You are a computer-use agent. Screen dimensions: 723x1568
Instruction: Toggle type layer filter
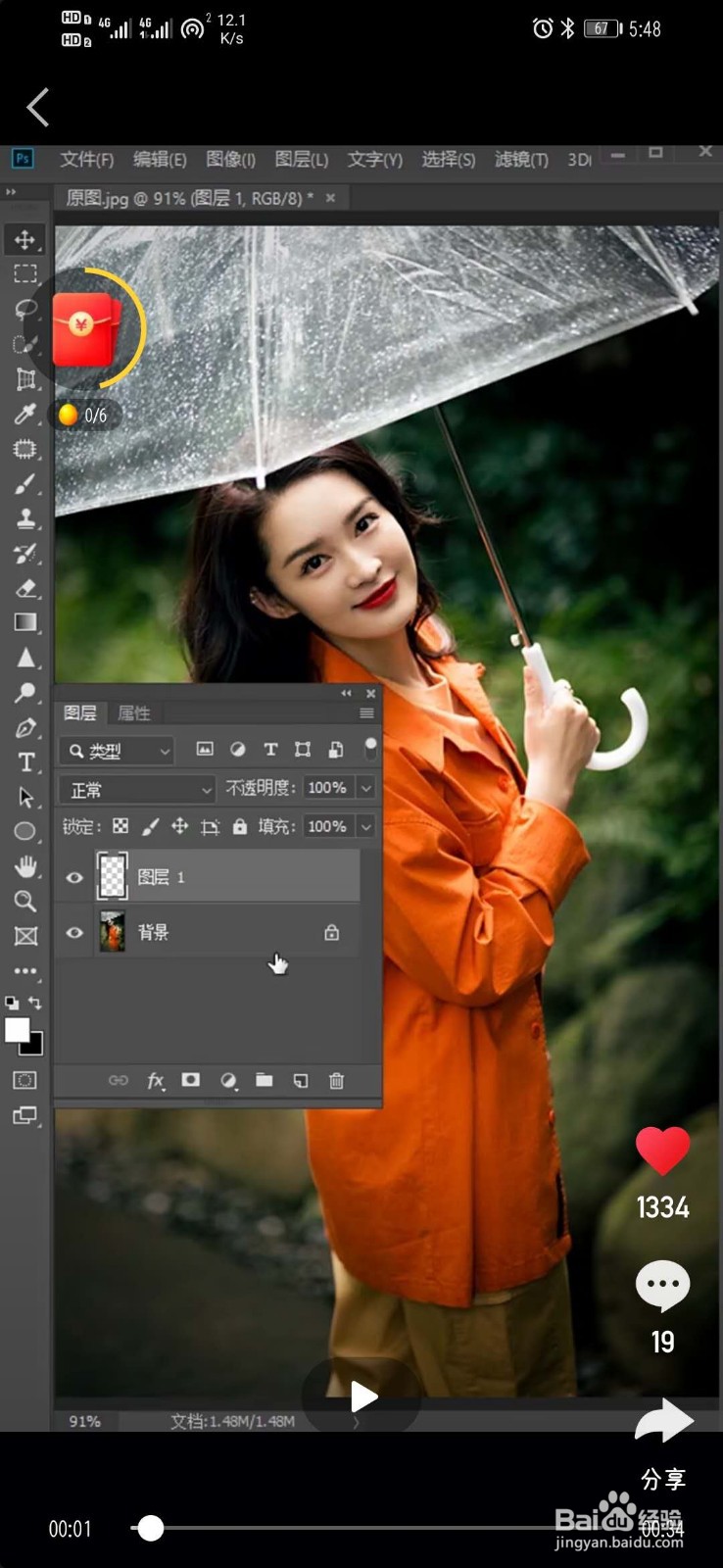[270, 750]
